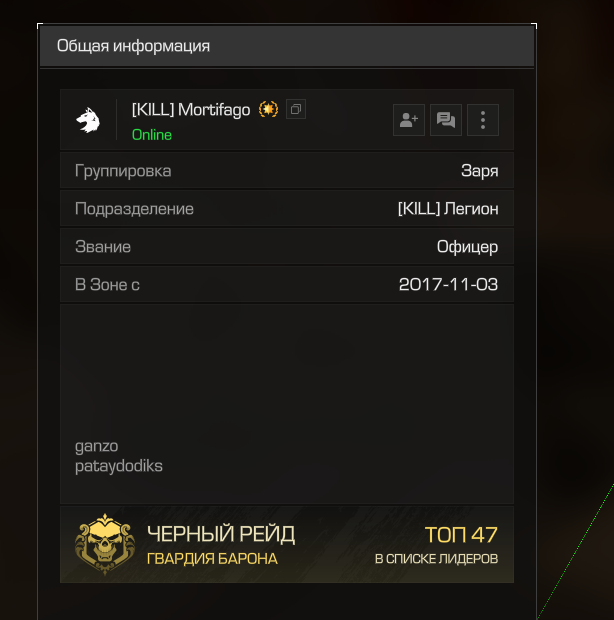Click the pataydodiks text line
This screenshot has width=614, height=620.
point(119,466)
